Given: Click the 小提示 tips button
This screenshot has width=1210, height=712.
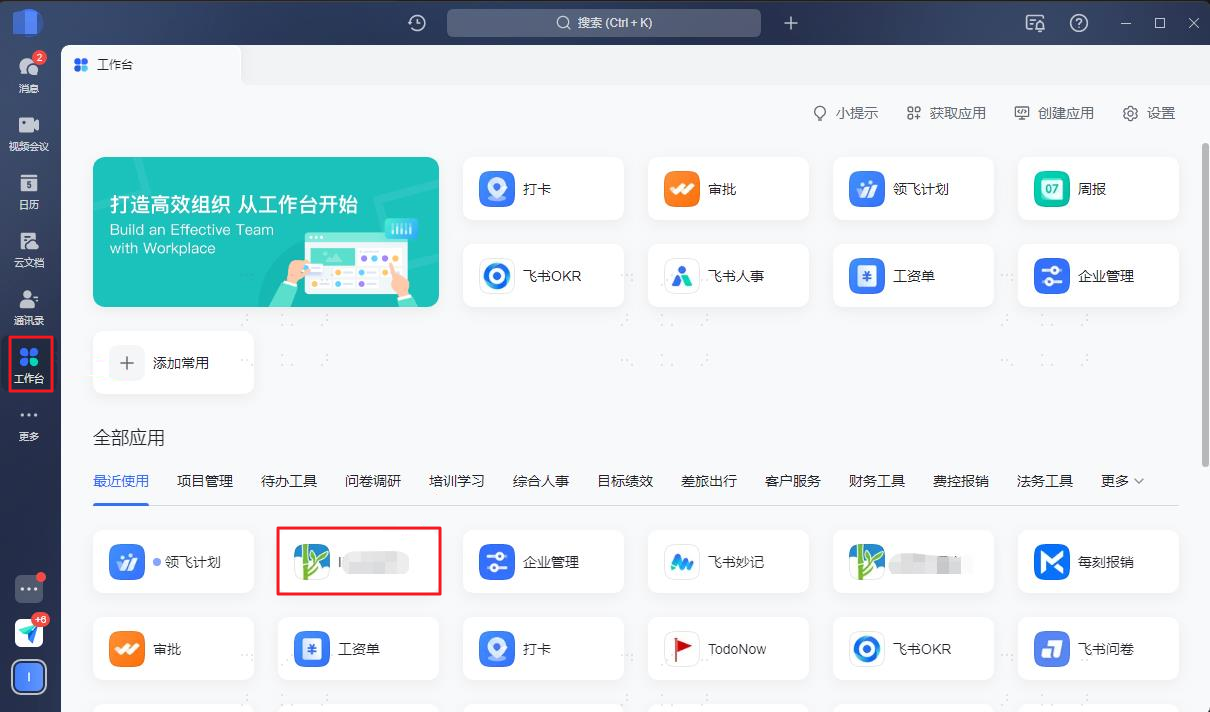Looking at the screenshot, I should [846, 113].
